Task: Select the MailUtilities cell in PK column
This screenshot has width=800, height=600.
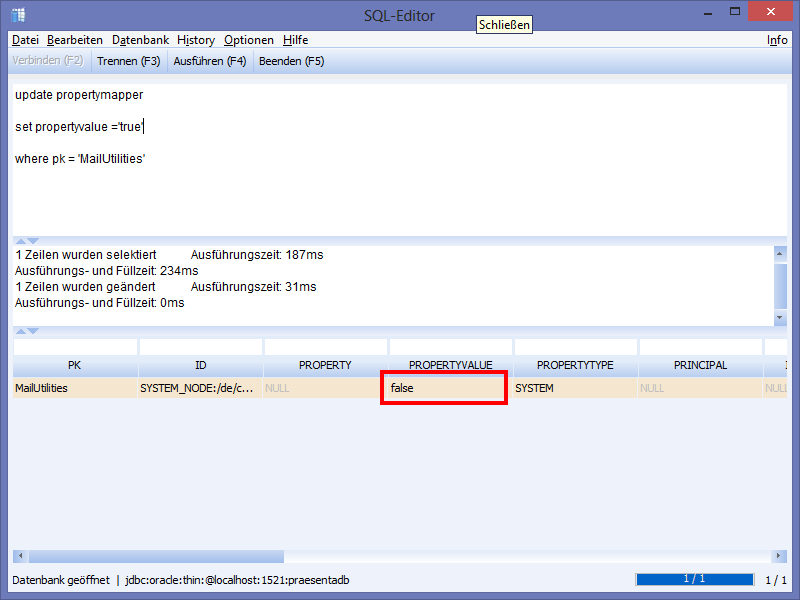Action: (x=74, y=388)
